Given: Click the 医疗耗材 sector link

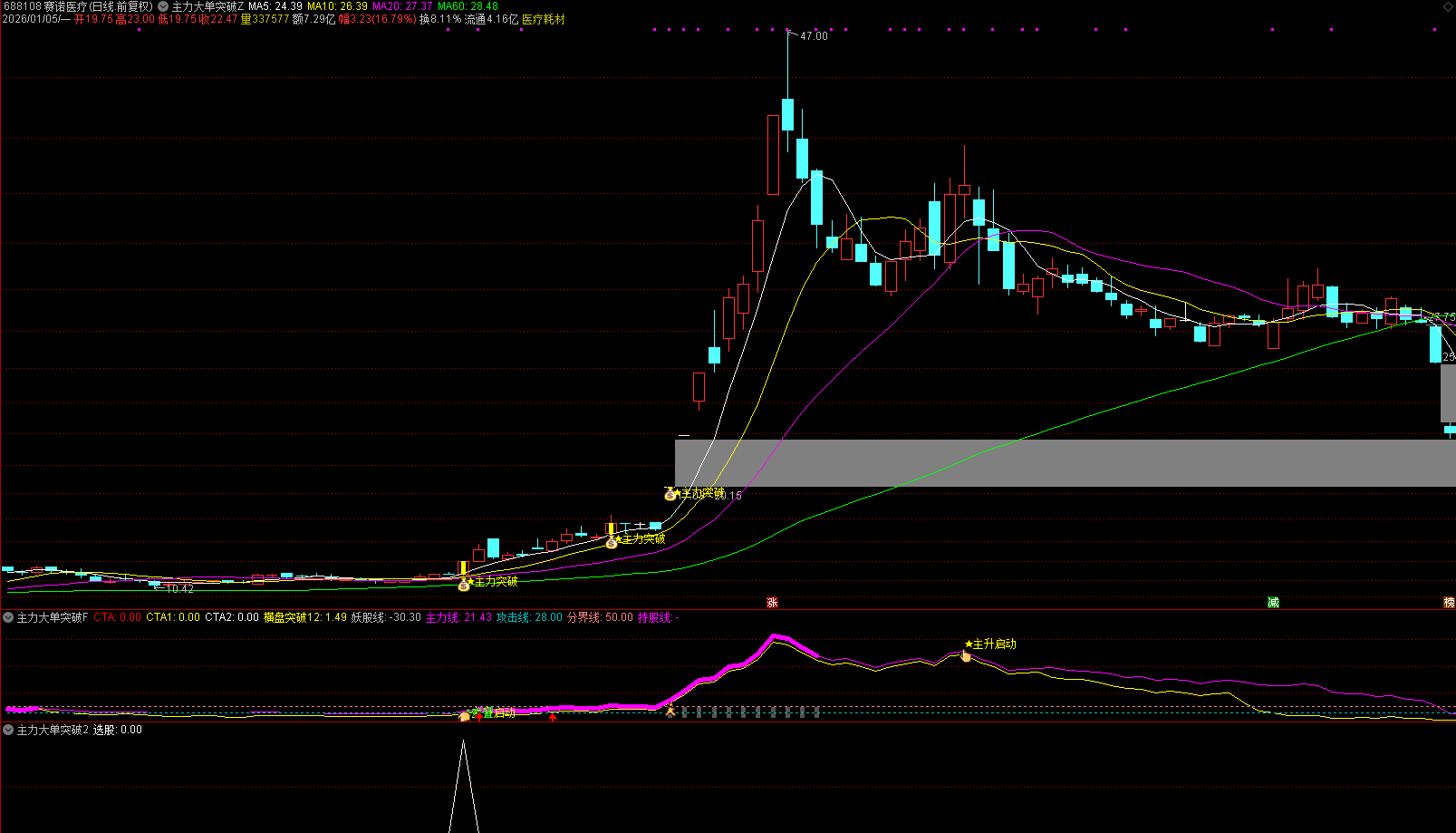Looking at the screenshot, I should tap(544, 19).
